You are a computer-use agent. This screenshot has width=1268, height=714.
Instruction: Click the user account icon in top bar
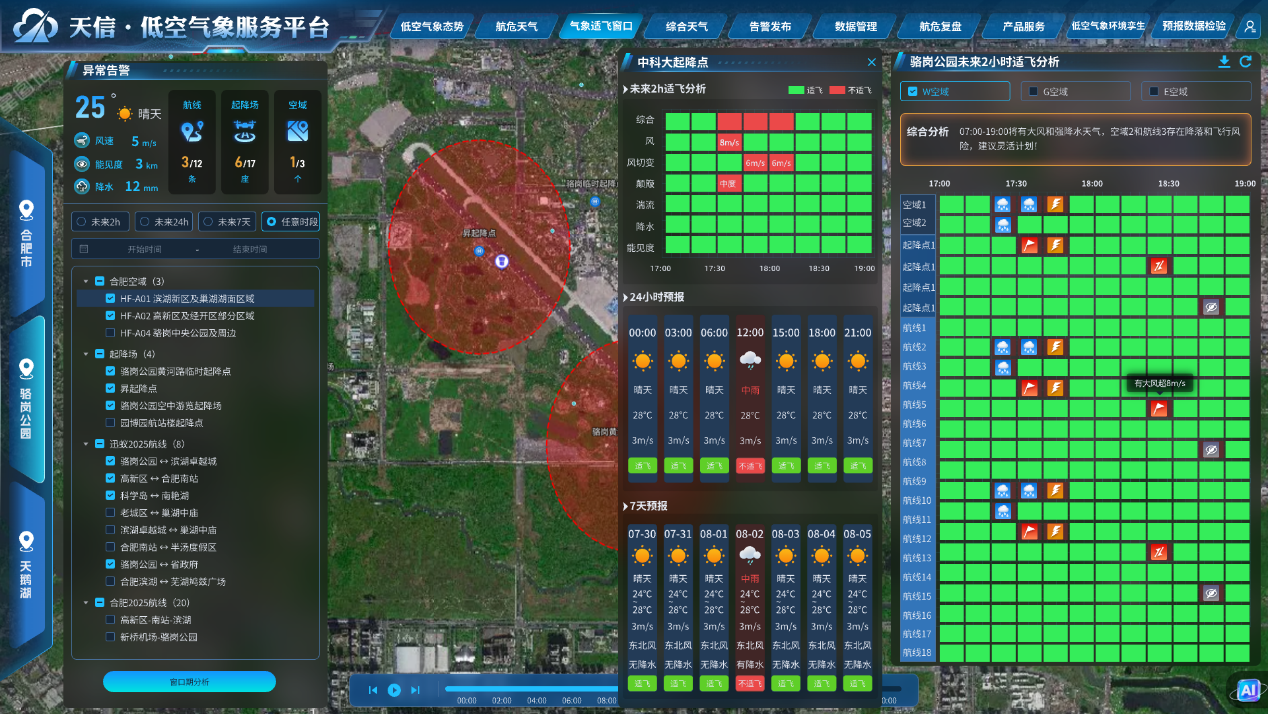[1249, 27]
